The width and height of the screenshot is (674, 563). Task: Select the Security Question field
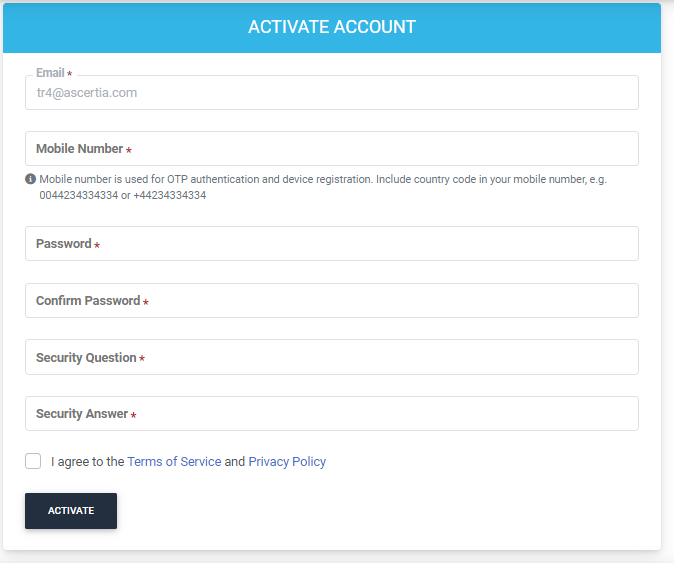point(332,357)
